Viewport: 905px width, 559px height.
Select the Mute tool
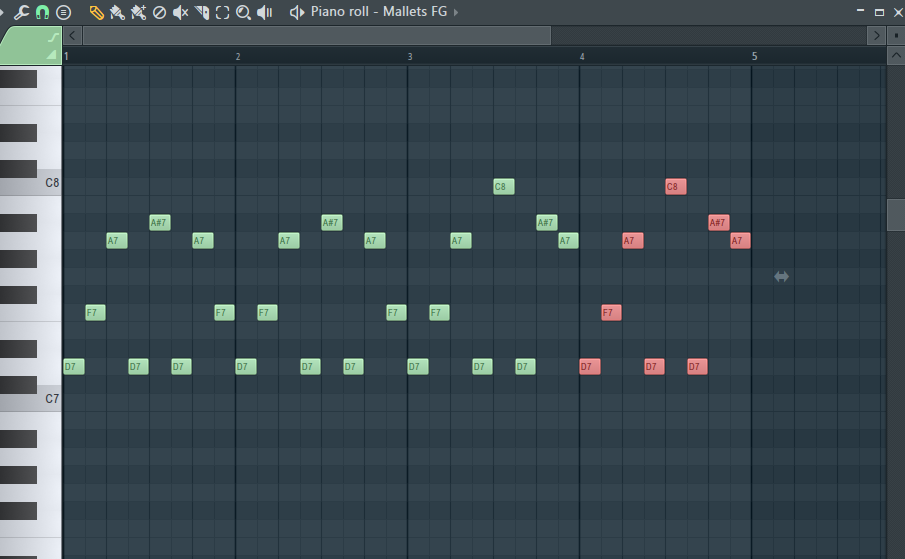[181, 12]
